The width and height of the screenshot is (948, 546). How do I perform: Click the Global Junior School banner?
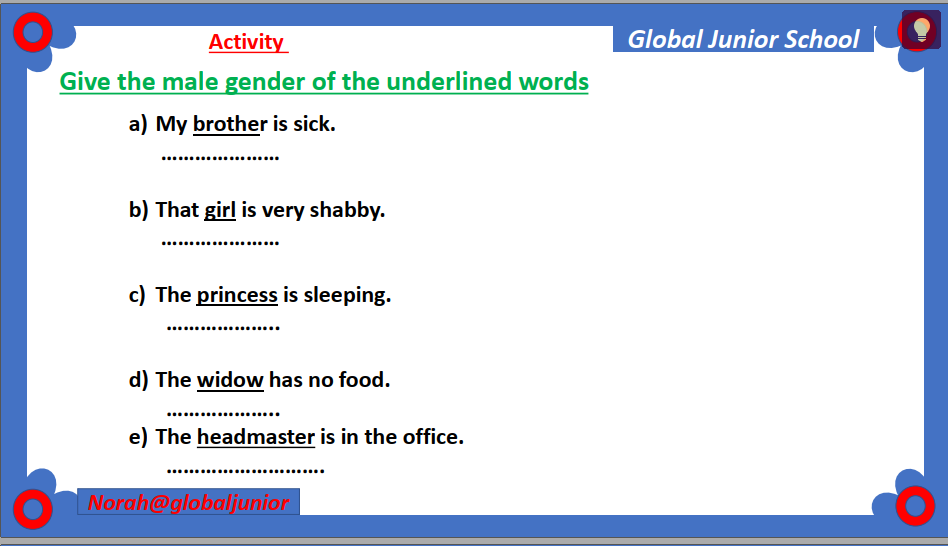click(x=743, y=39)
